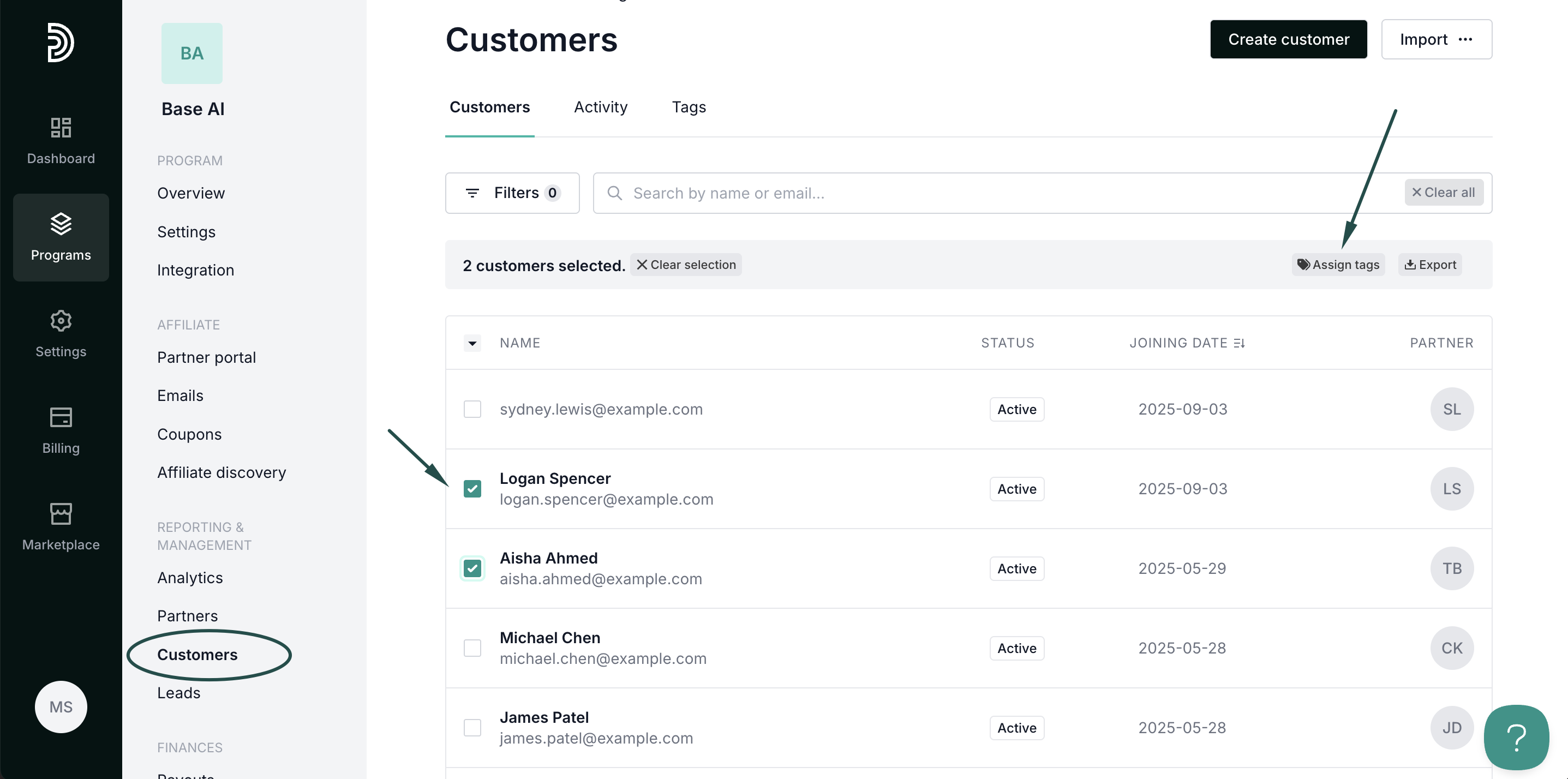This screenshot has width=1568, height=779.
Task: Uncheck the Logan Spencer checkbox
Action: (472, 489)
